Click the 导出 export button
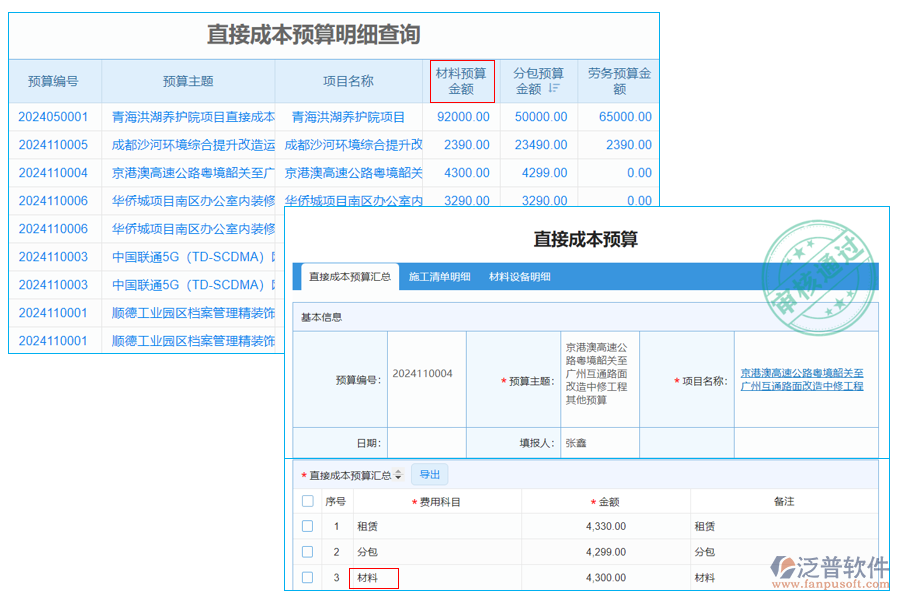This screenshot has height=600, width=900. pyautogui.click(x=429, y=472)
